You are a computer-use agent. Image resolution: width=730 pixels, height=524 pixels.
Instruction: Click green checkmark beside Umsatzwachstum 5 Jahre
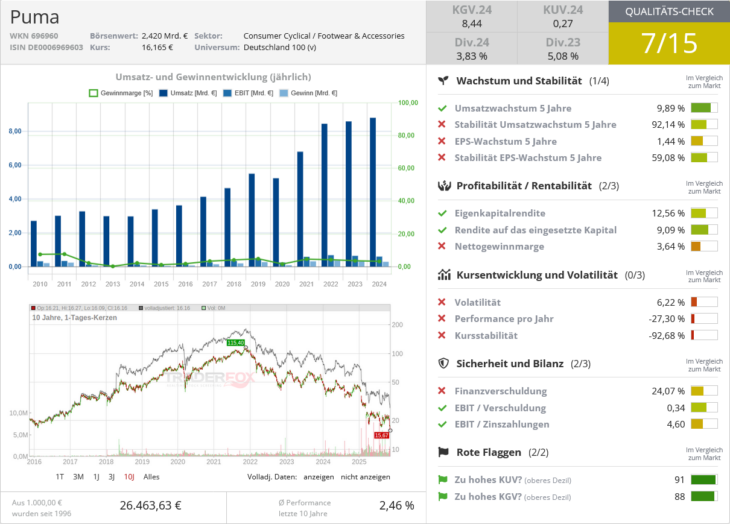click(442, 108)
